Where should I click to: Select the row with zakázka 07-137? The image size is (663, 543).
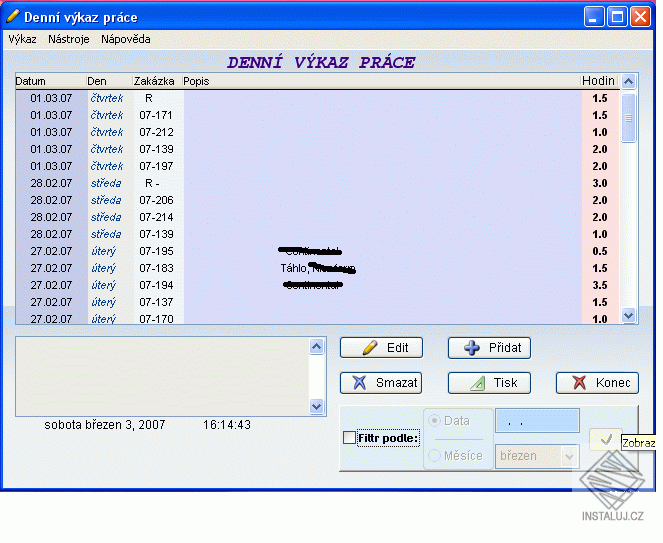[x=318, y=302]
